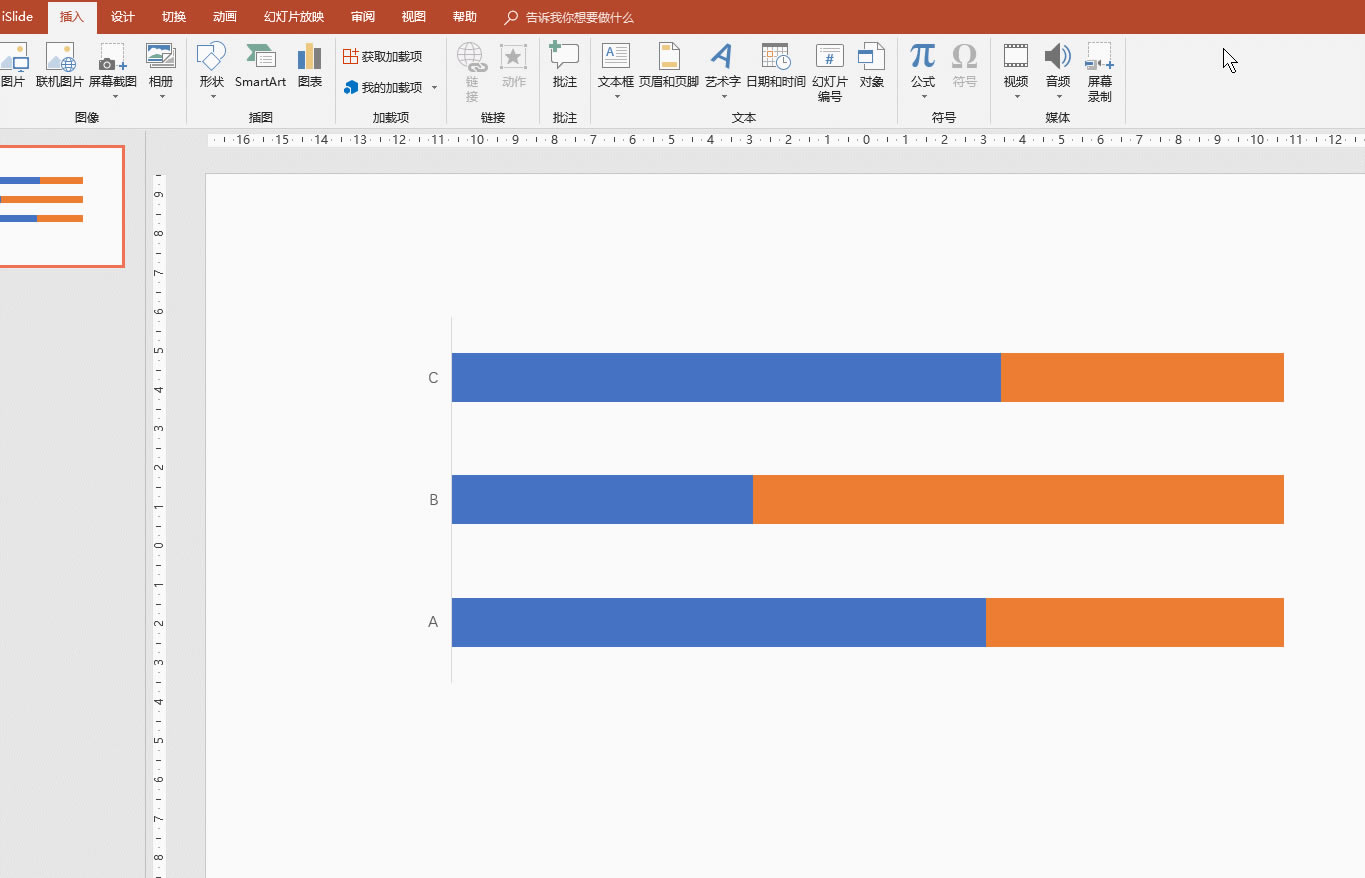Open the 幻灯片放映 tab
The image size is (1365, 878).
click(294, 17)
